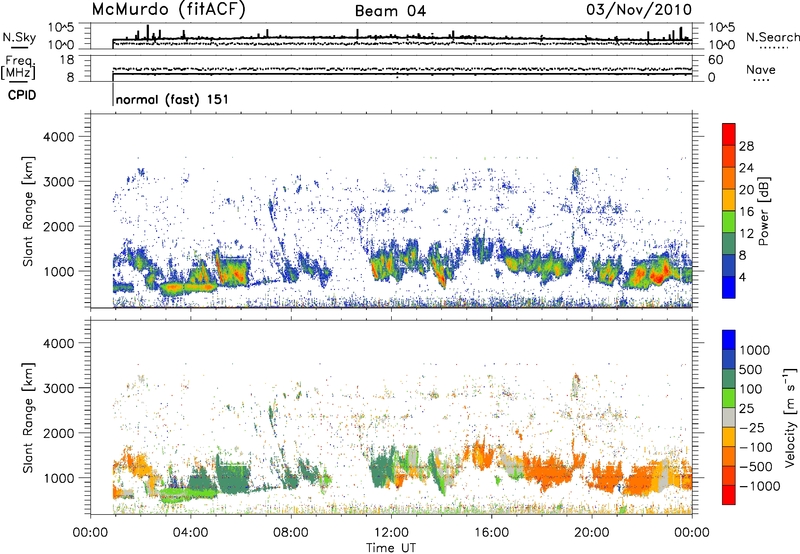This screenshot has width=800, height=554.
Task: Click the CPID label
Action: (22, 95)
